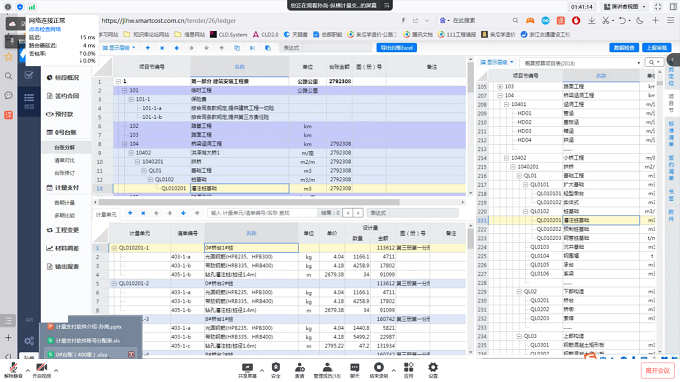Open the checkbox task icon in dark sidebar
This screenshot has width=680, height=382.
coord(29,75)
